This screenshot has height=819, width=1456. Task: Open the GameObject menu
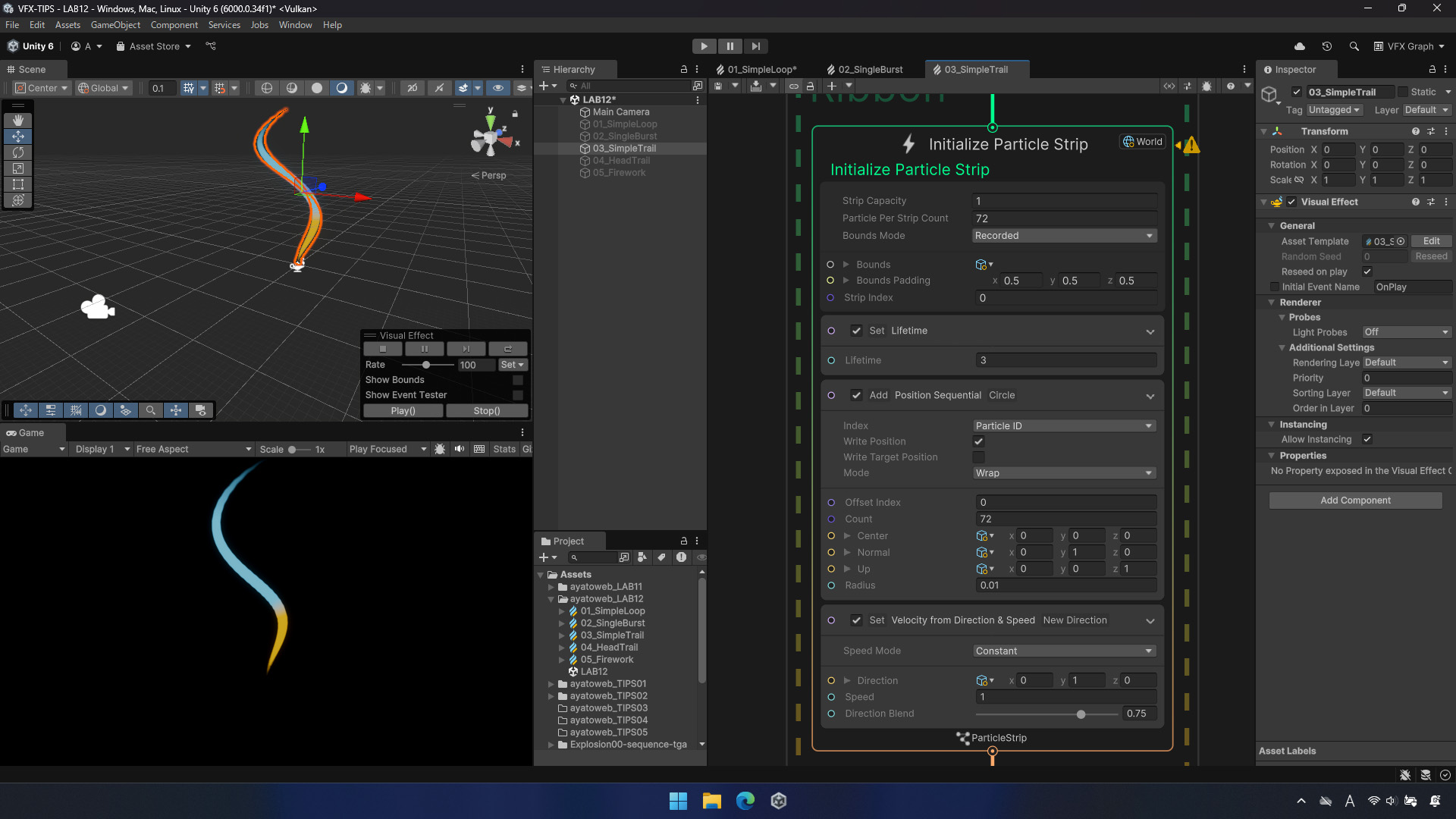click(115, 25)
